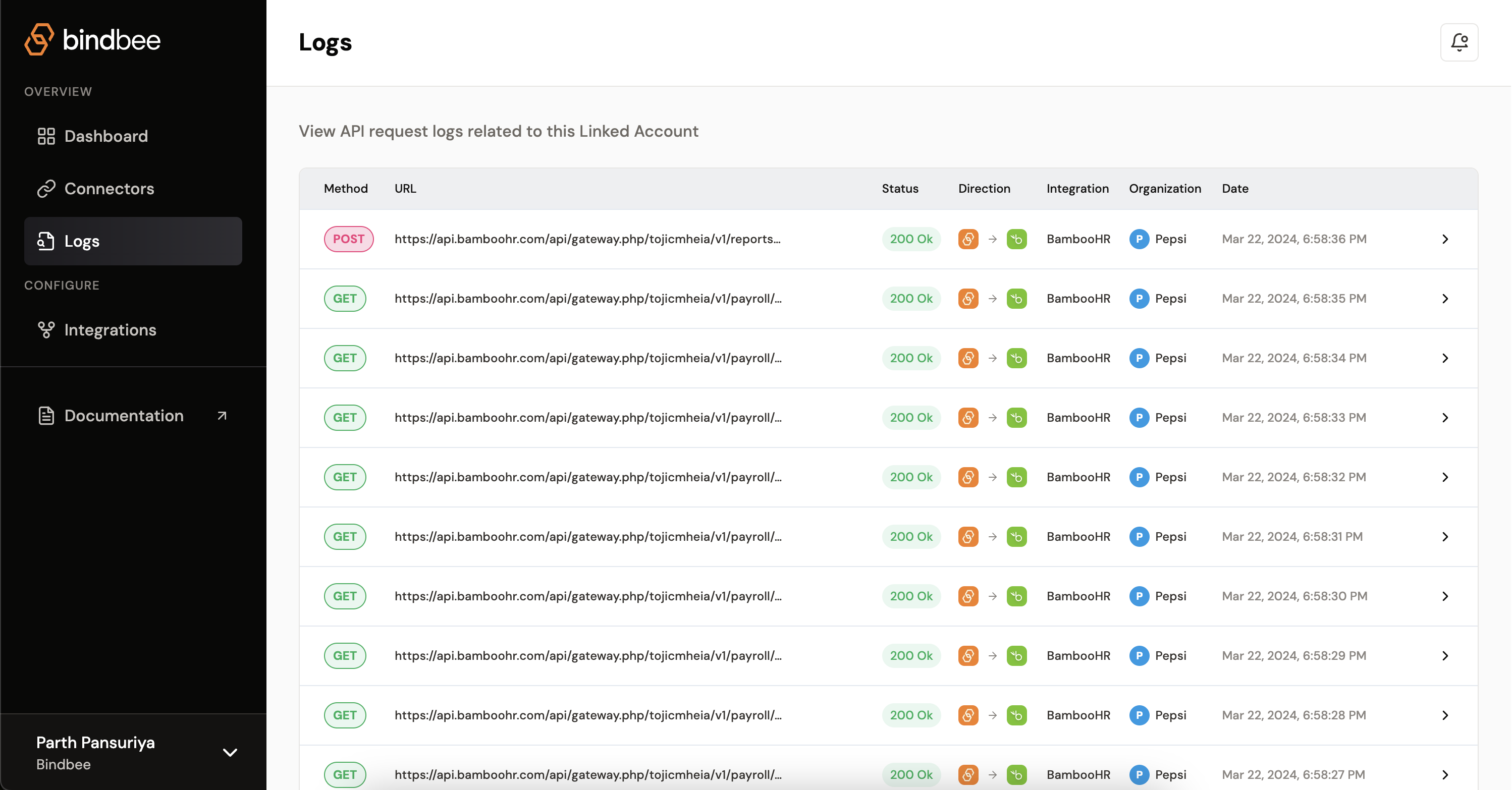Expand the log row dated 6:58:31 PM
Screen dimensions: 1512x790
click(x=1445, y=536)
